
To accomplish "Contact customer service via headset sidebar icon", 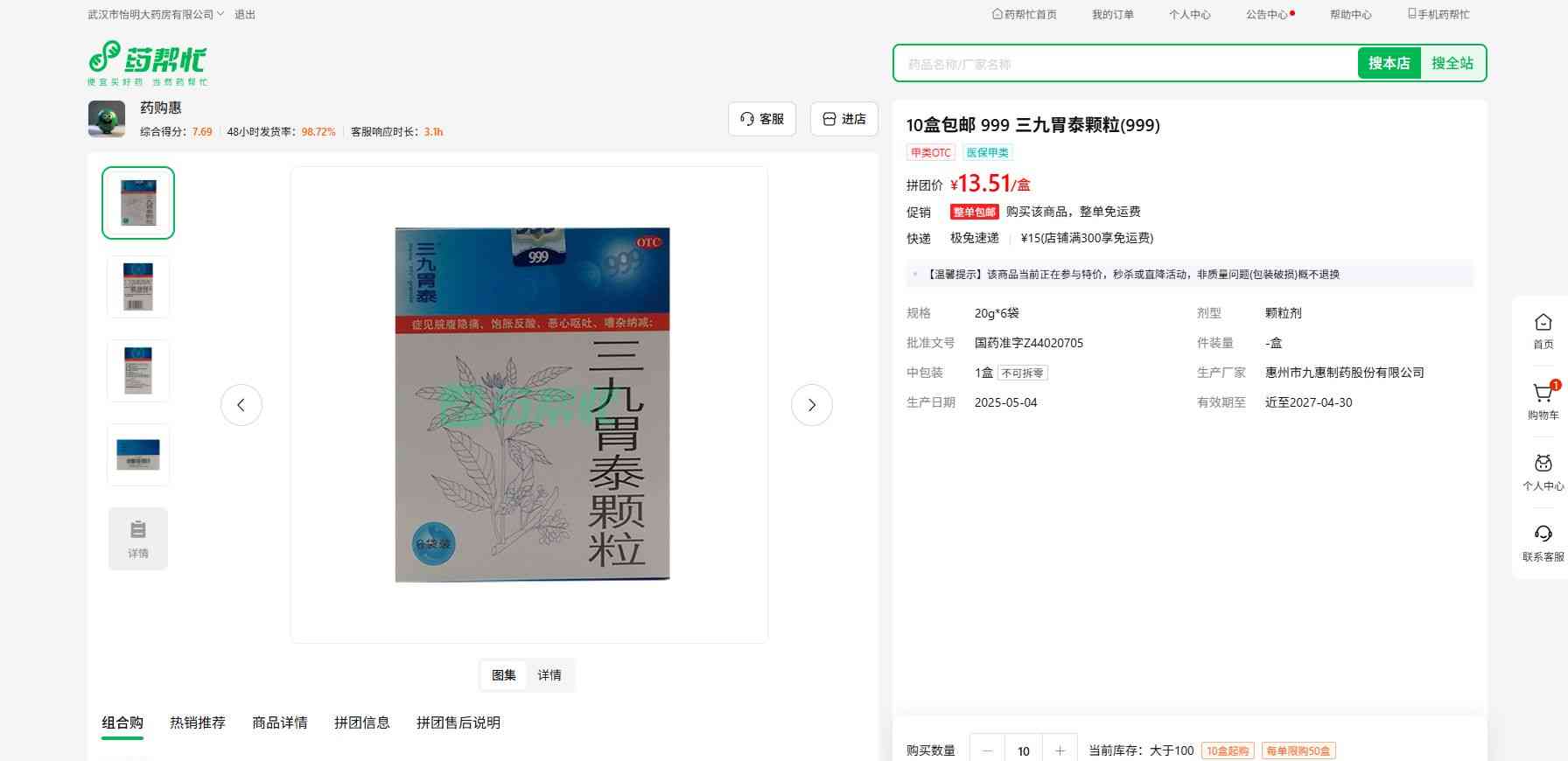I will point(1543,535).
